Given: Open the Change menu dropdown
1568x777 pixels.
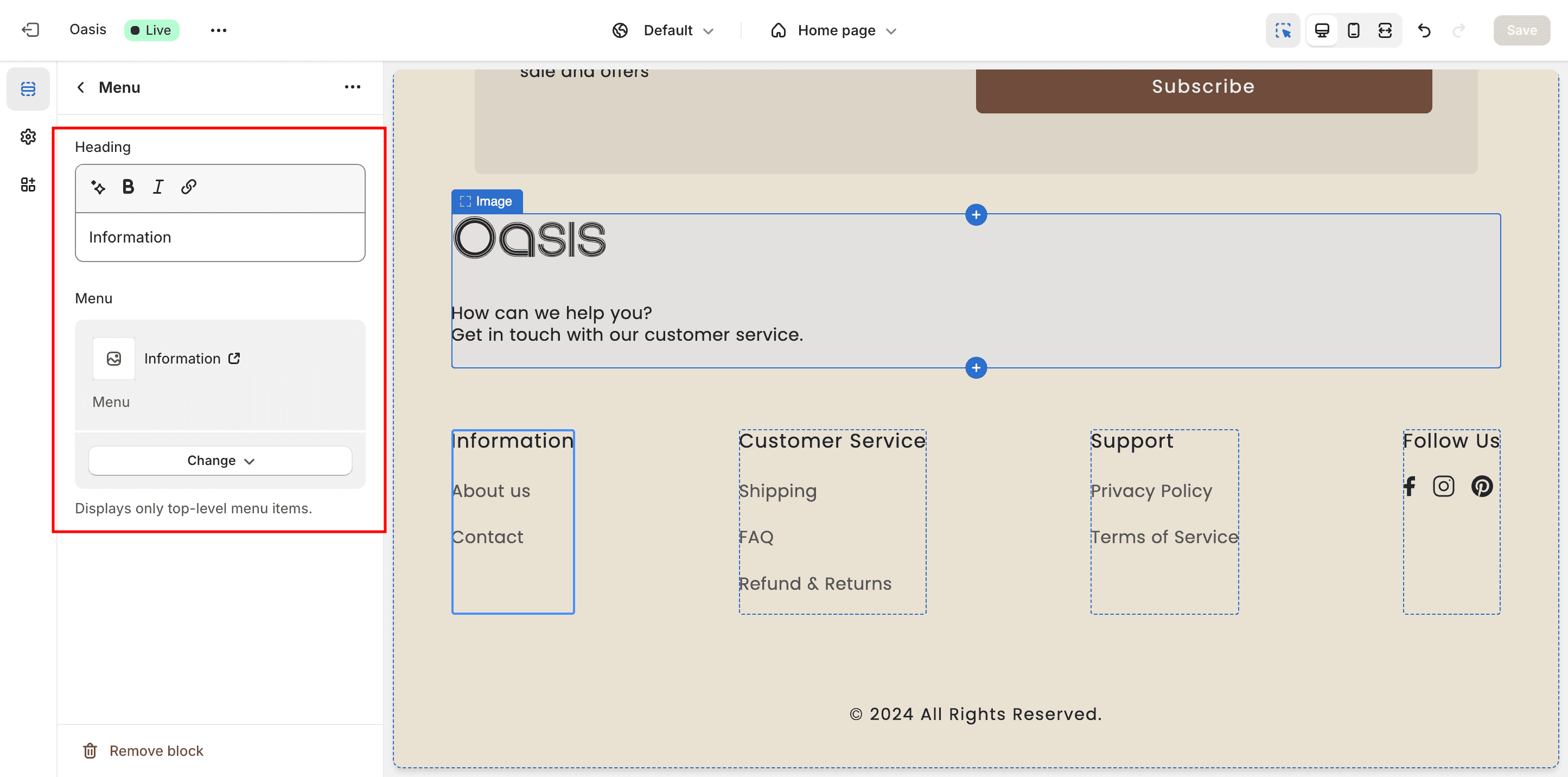Looking at the screenshot, I should click(x=220, y=460).
